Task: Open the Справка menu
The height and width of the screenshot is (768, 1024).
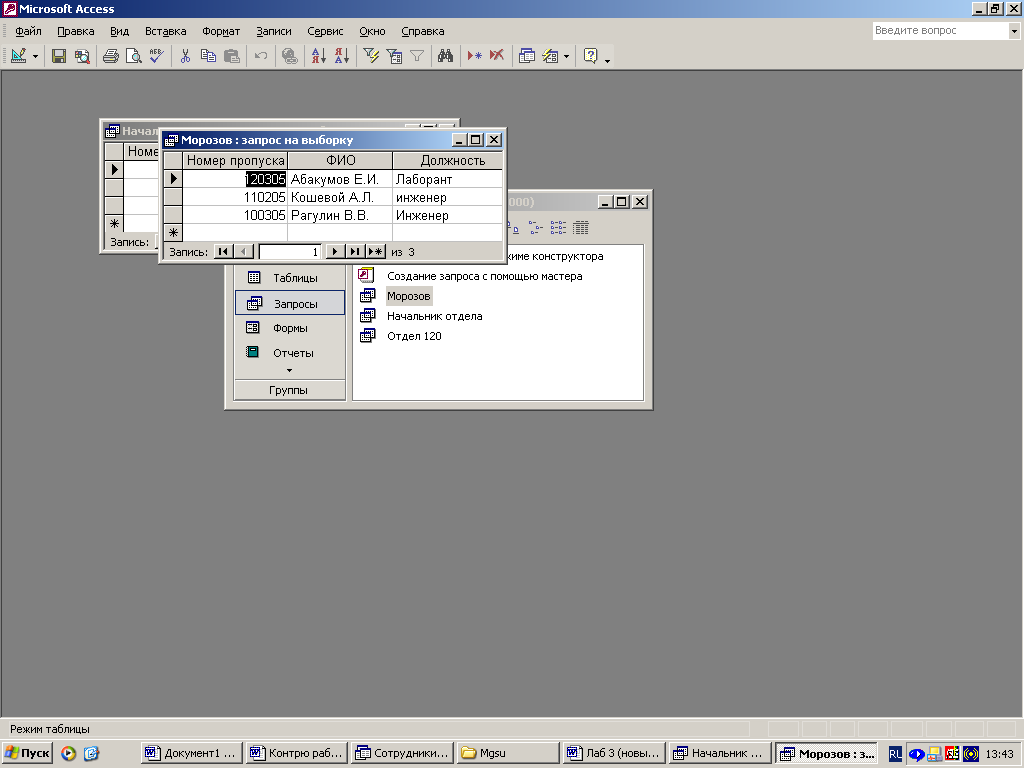Action: coord(423,31)
